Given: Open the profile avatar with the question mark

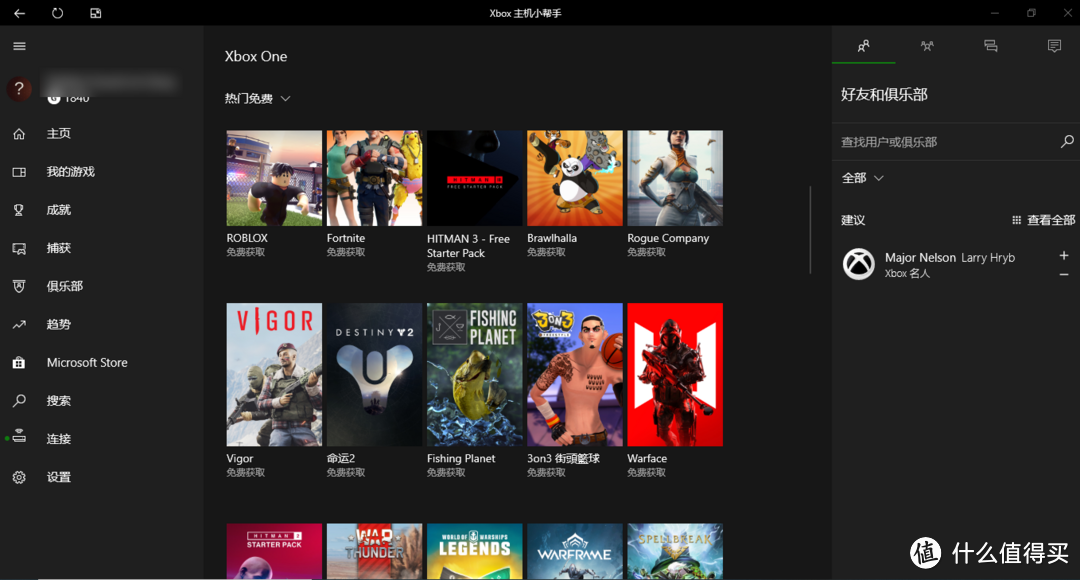Looking at the screenshot, I should (x=19, y=89).
